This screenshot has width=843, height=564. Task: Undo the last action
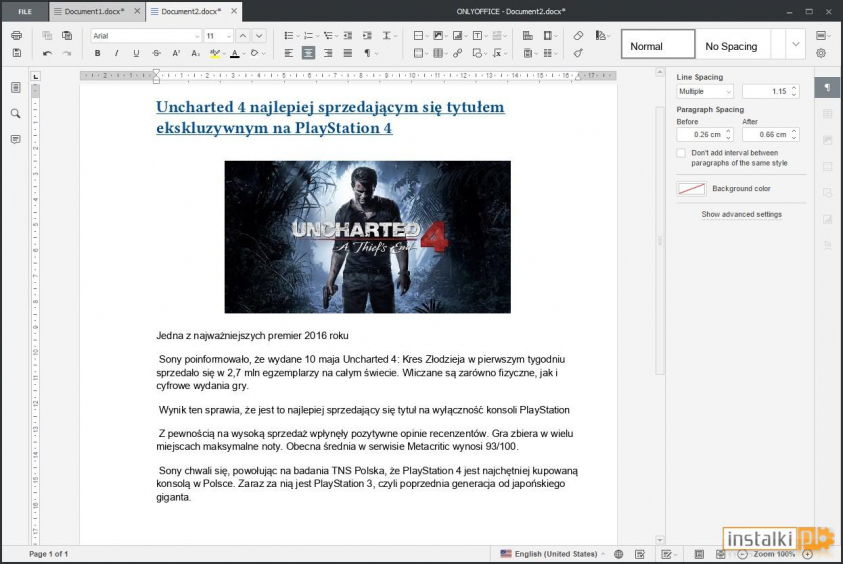tap(47, 53)
